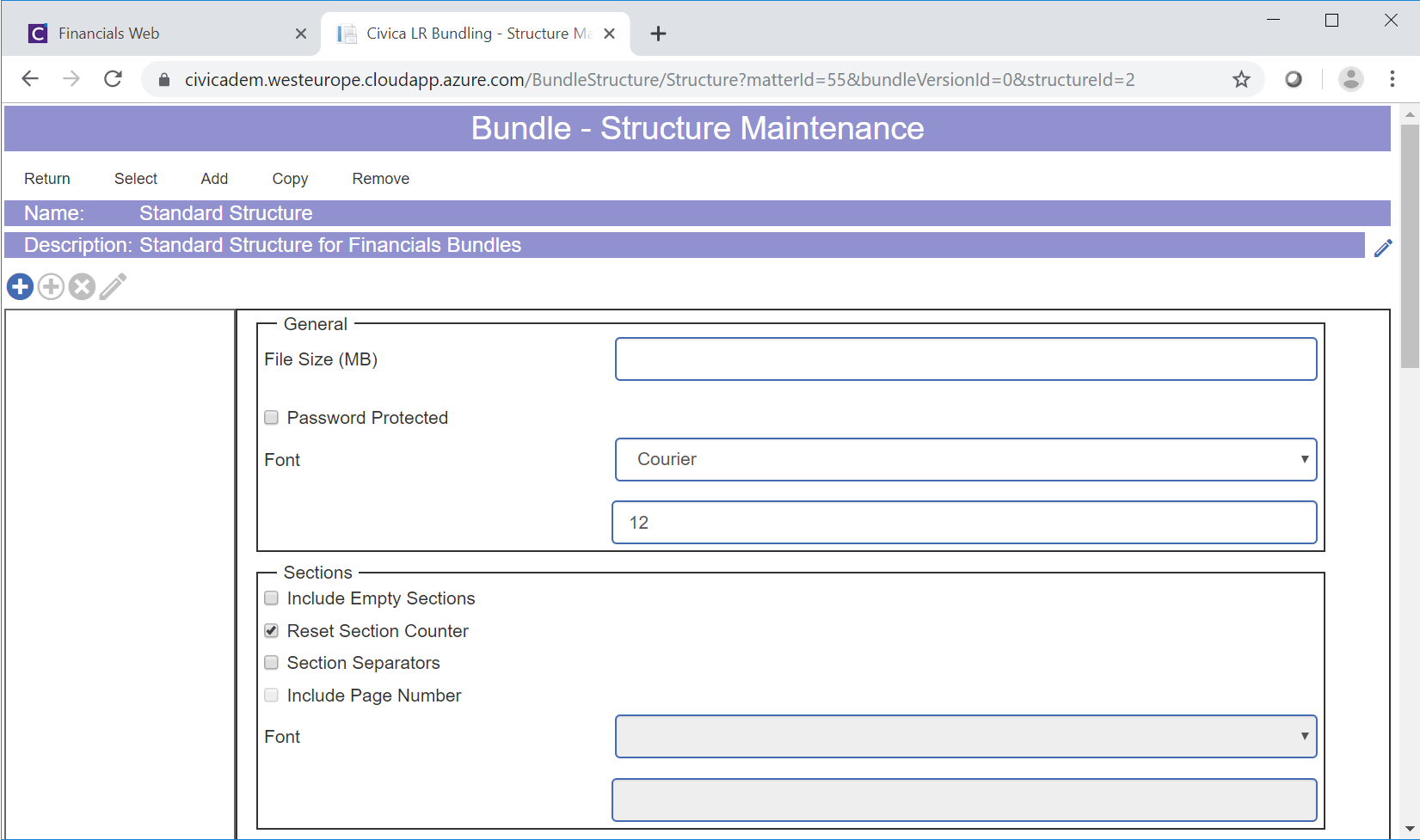Screen dimensions: 1420x840
Task: Open the General Font dropdown showing Courier
Action: click(966, 459)
